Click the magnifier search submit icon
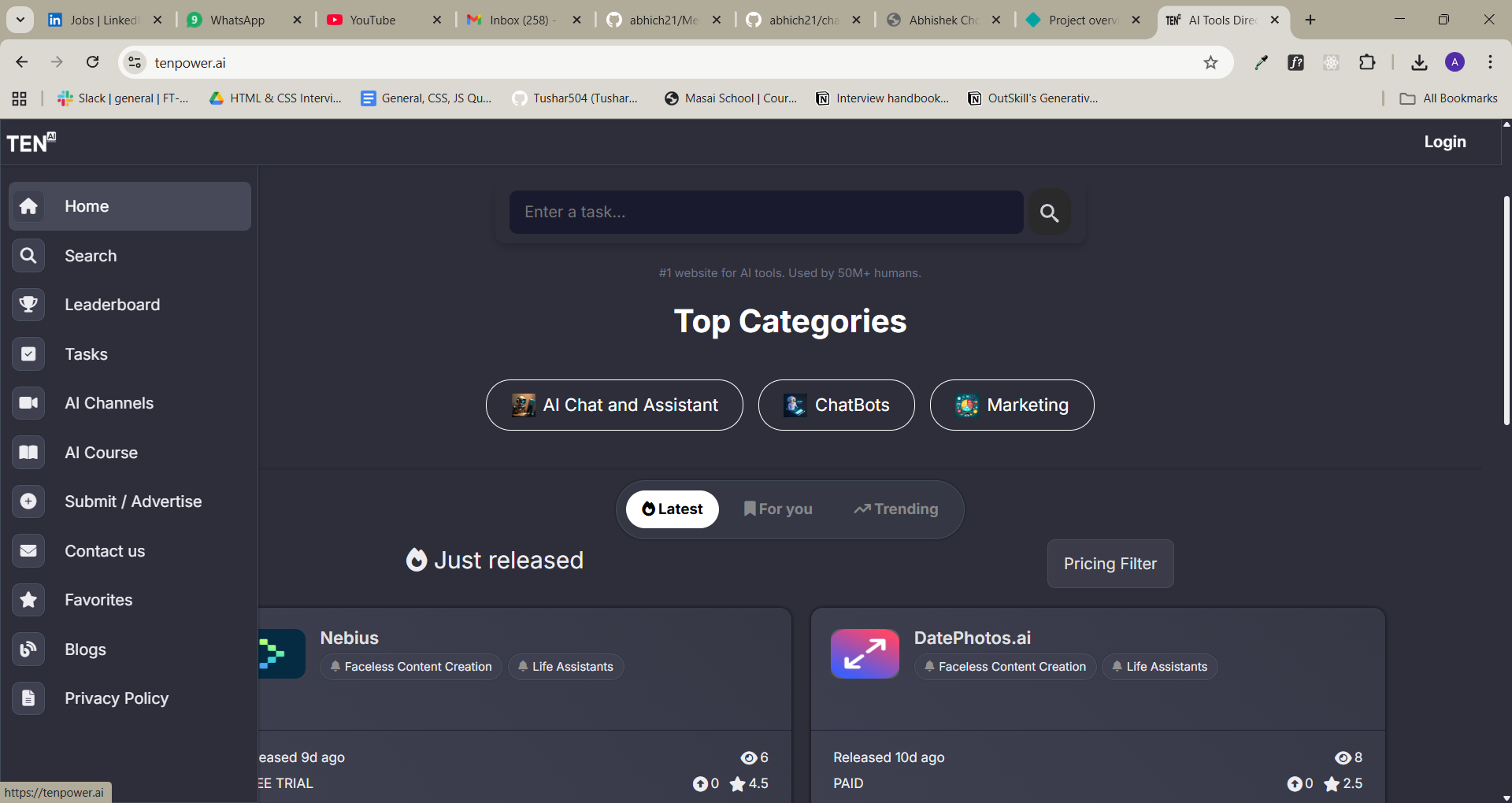Image resolution: width=1512 pixels, height=803 pixels. (x=1049, y=213)
